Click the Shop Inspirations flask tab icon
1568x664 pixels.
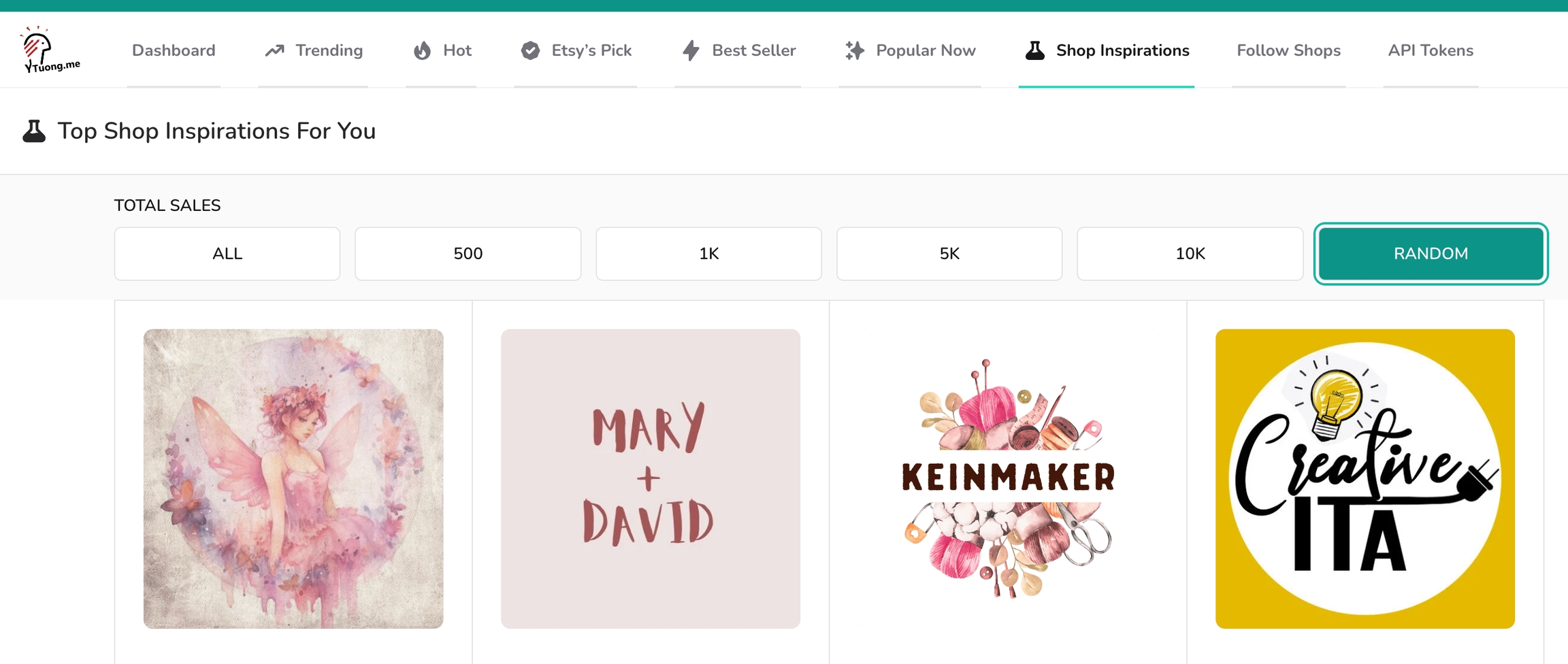click(x=1034, y=51)
